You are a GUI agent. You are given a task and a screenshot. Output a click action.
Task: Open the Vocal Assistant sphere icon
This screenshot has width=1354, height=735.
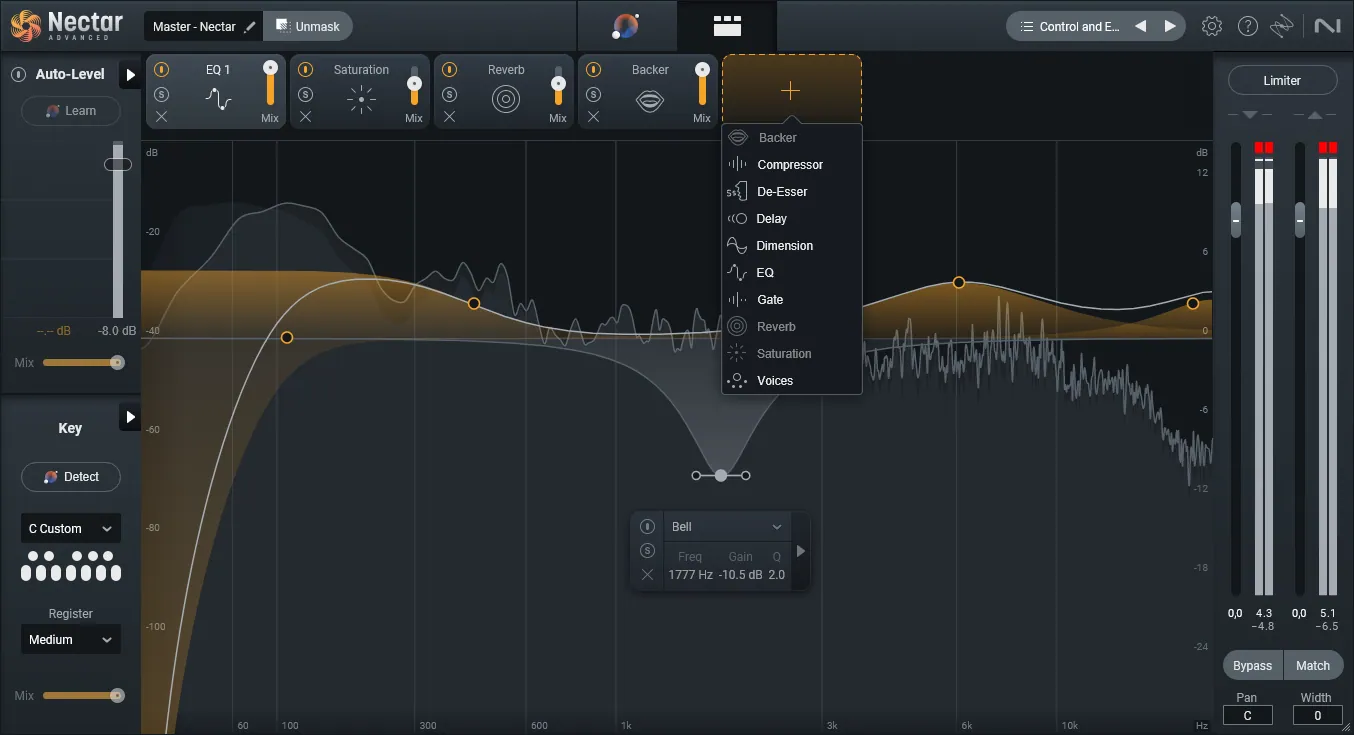(628, 26)
